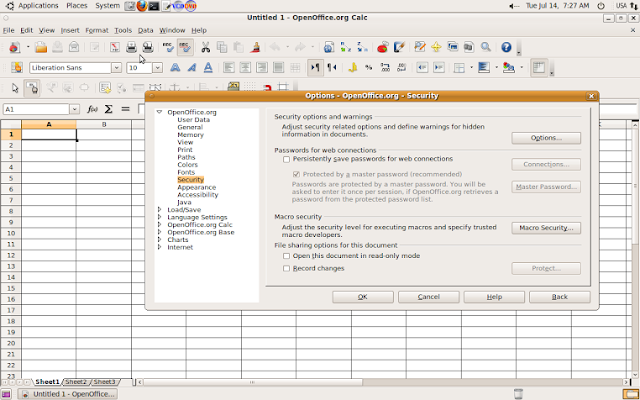Screen dimensions: 640x400
Task: Open Page Preview icon
Action: [x=148, y=47]
